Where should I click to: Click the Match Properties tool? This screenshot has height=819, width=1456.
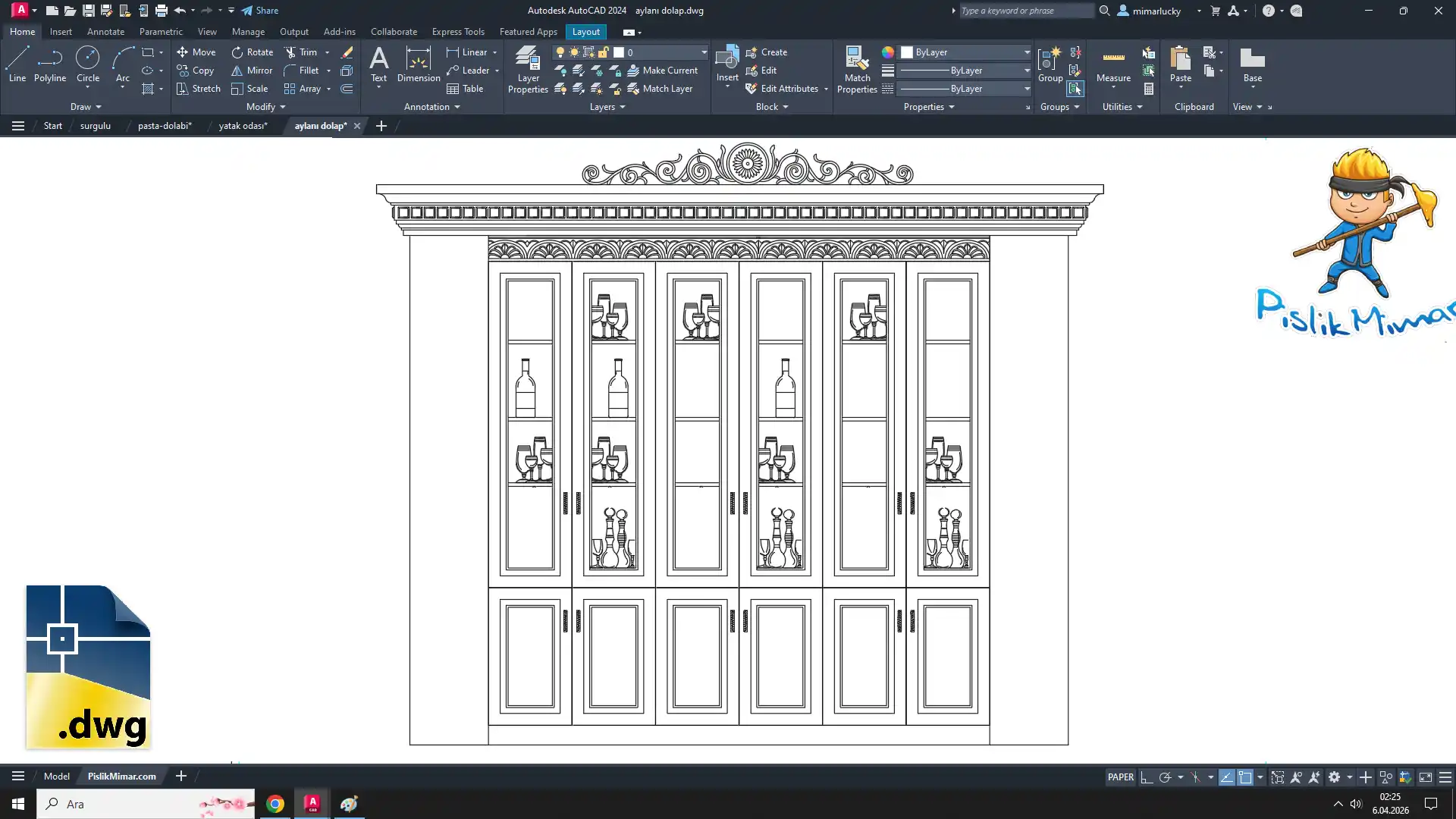(x=857, y=70)
